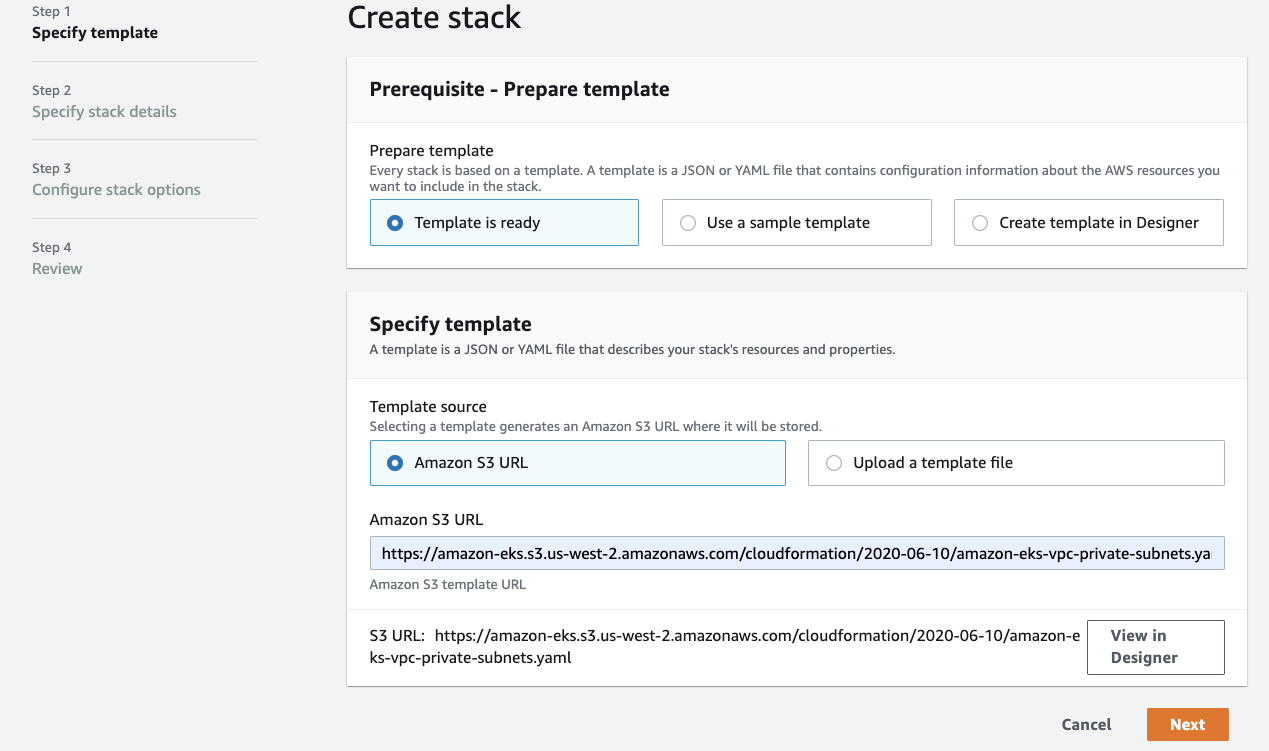Click the "Amazon S3 URL" field label above input
1269x751 pixels.
[426, 520]
